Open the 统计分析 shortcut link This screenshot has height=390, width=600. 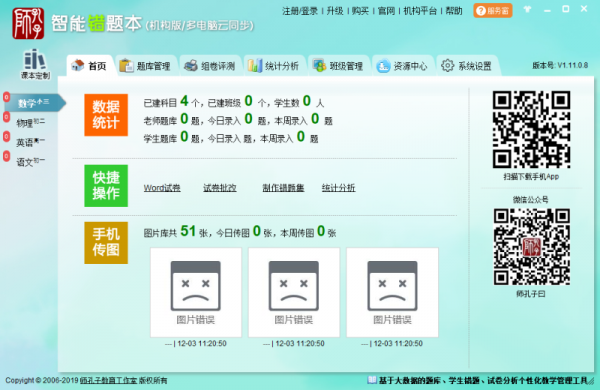coord(338,188)
